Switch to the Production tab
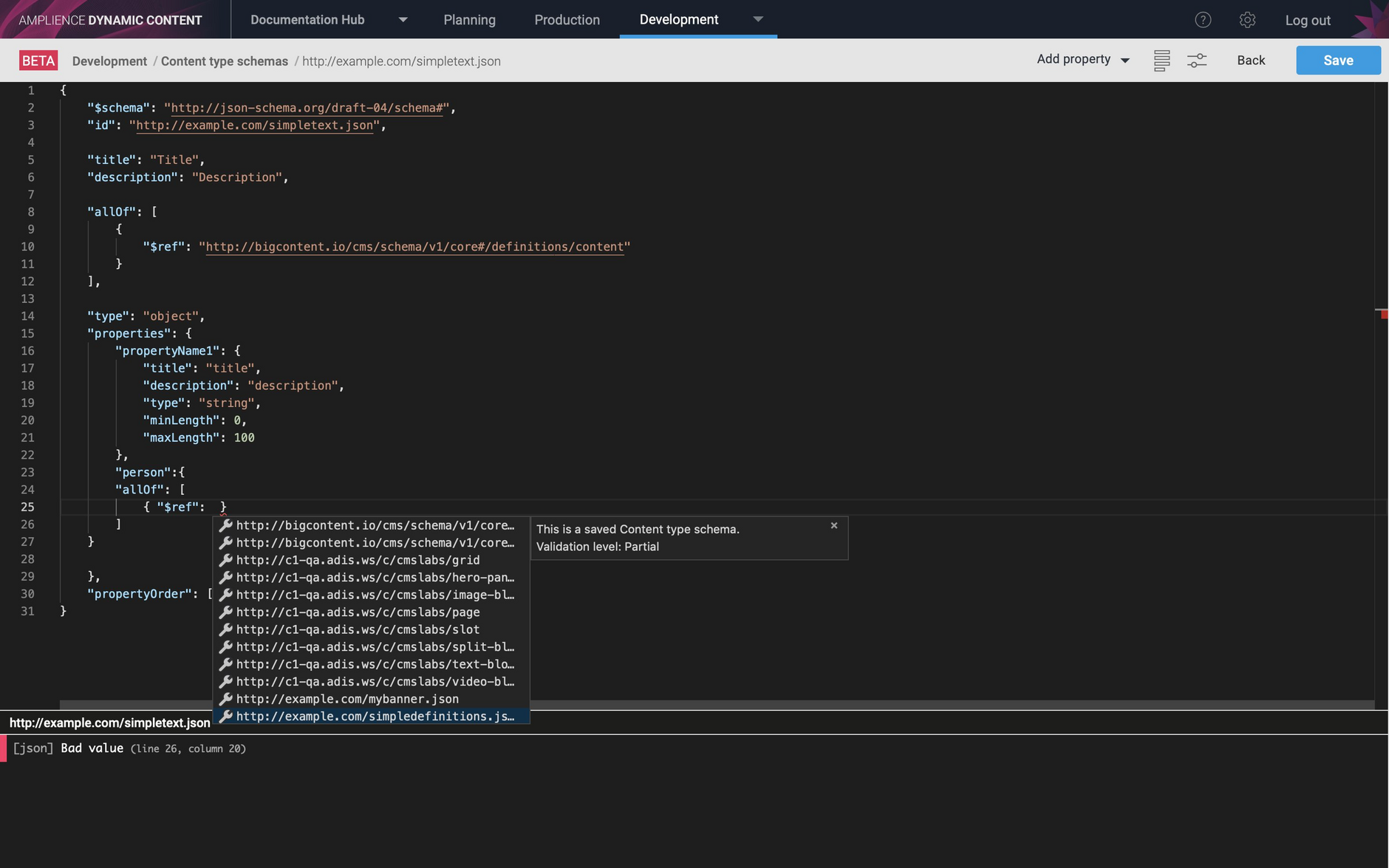This screenshot has height=868, width=1389. (567, 20)
